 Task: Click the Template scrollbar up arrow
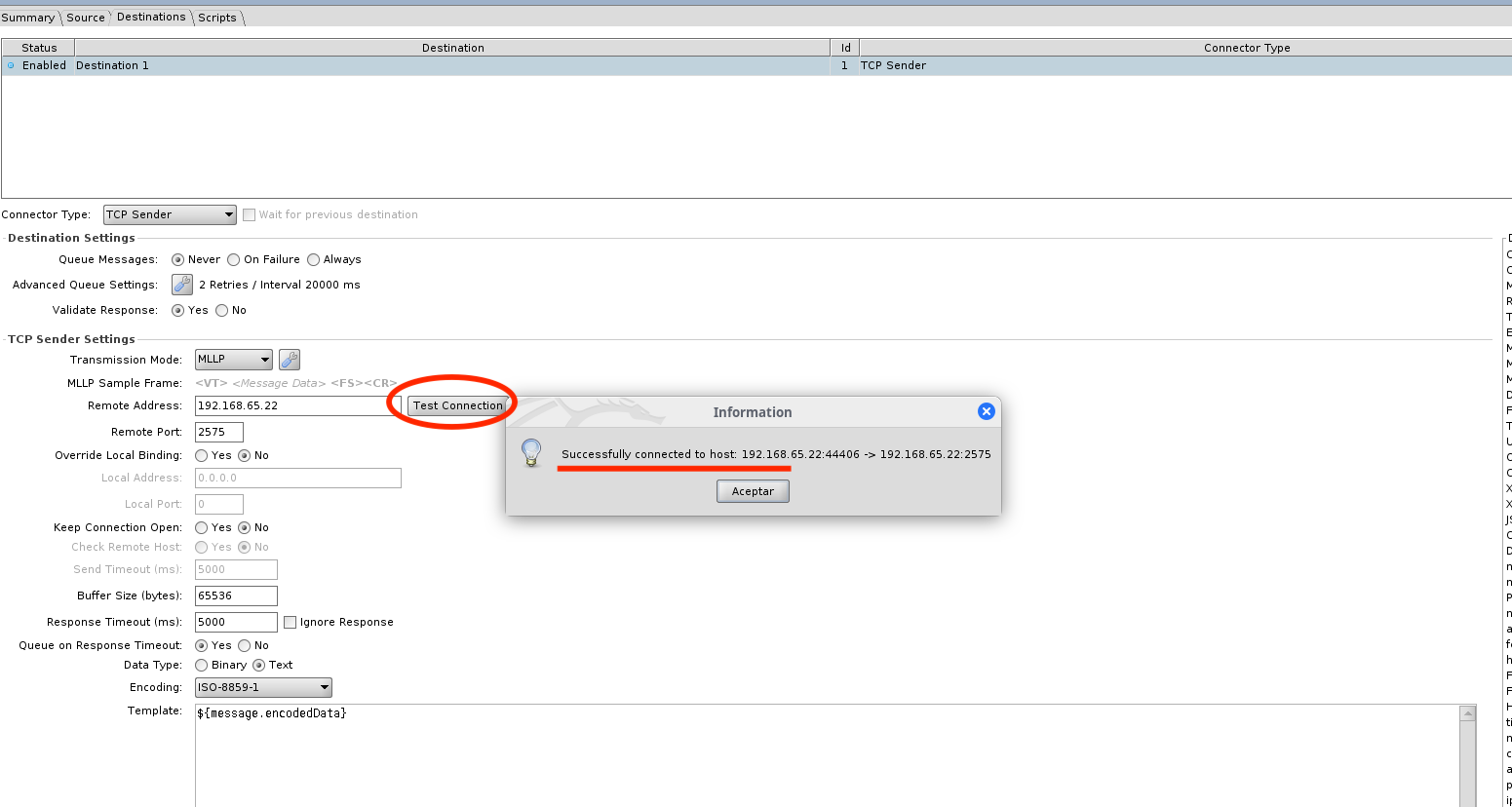pyautogui.click(x=1467, y=713)
